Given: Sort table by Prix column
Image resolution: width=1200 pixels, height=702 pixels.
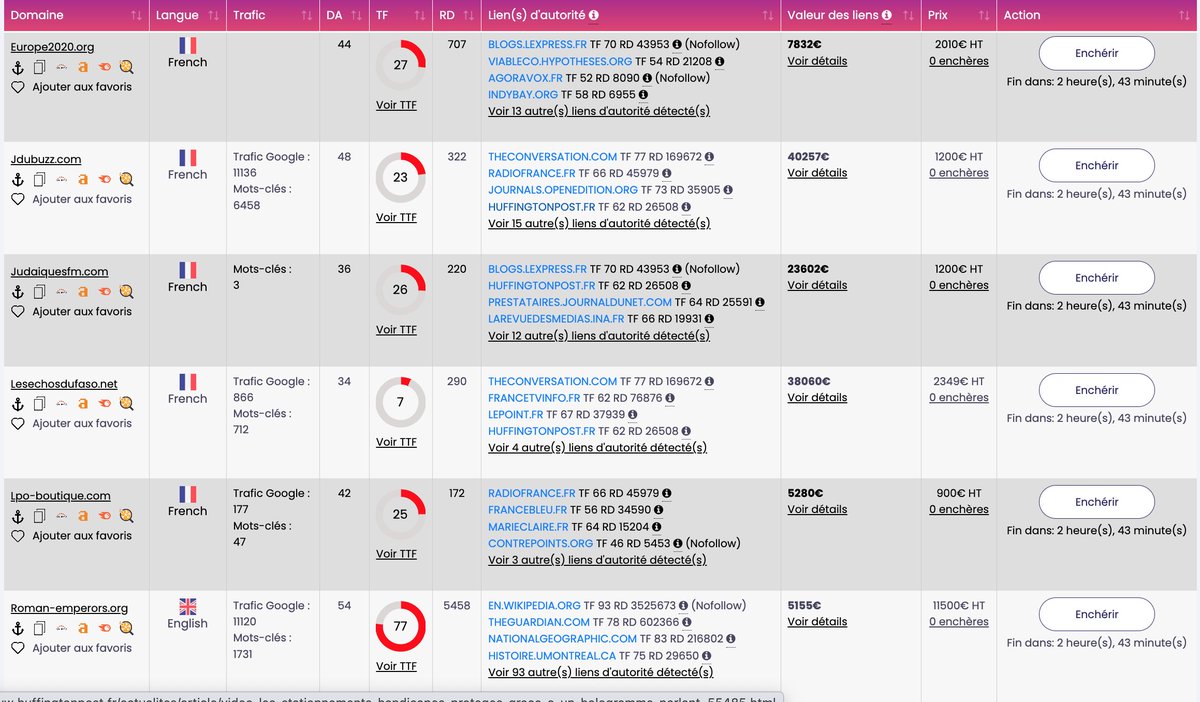Looking at the screenshot, I should click(984, 15).
